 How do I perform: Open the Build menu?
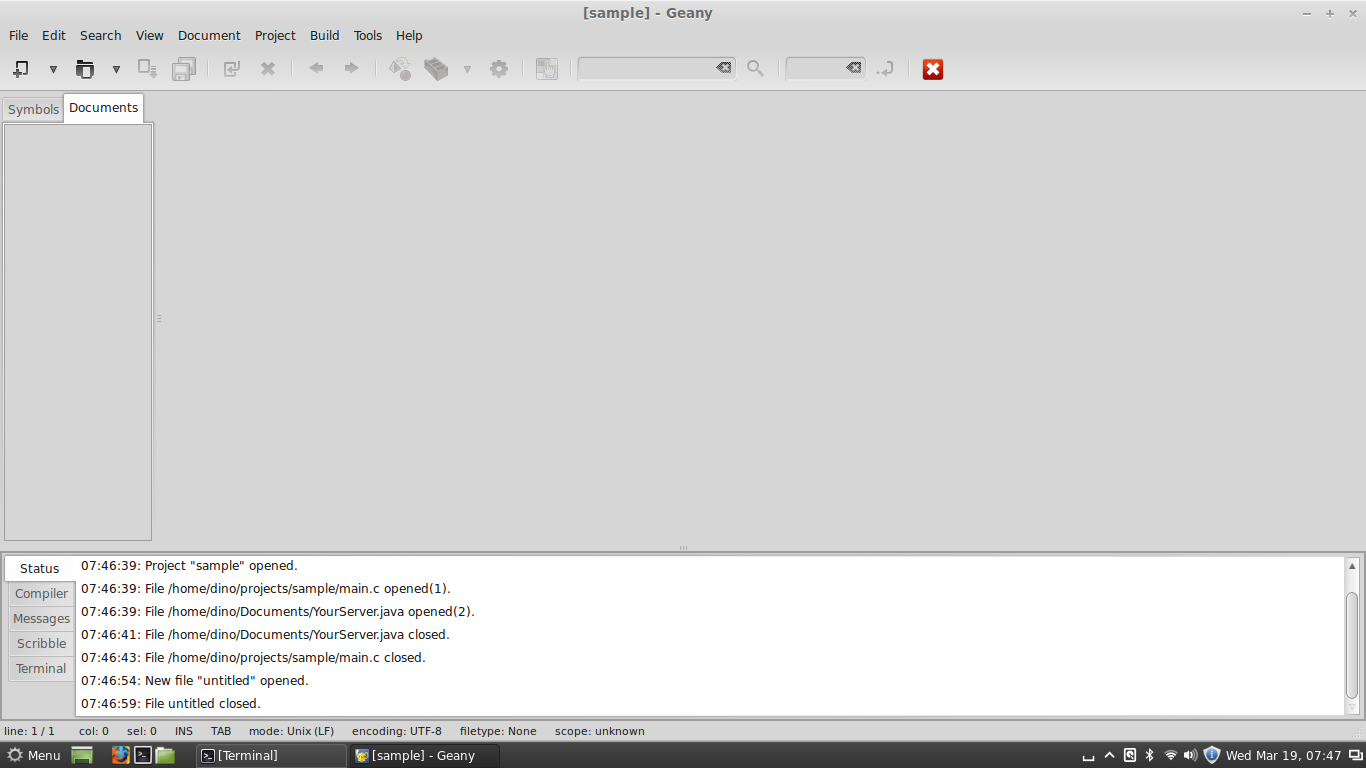click(325, 35)
